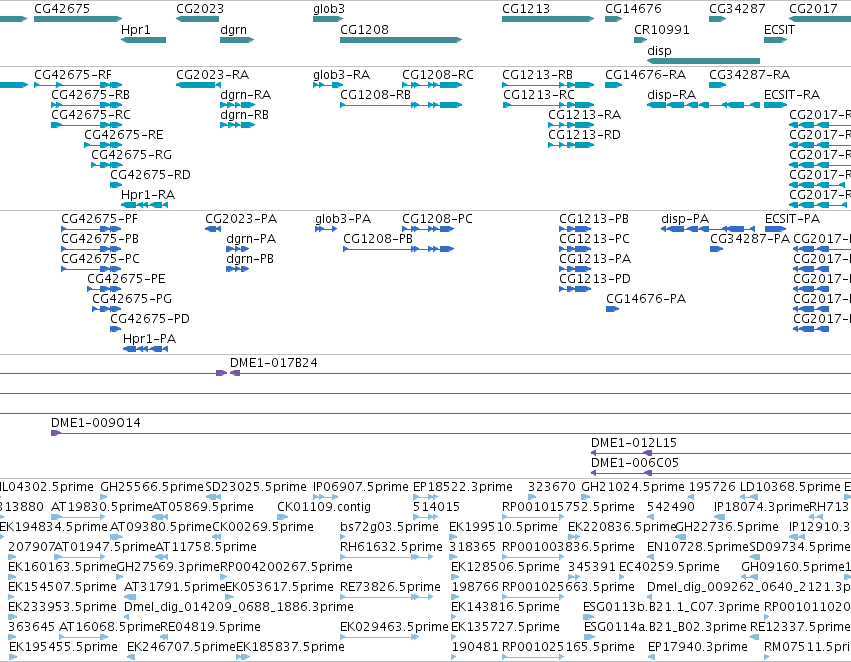Click the glob3 gene label

point(329,9)
